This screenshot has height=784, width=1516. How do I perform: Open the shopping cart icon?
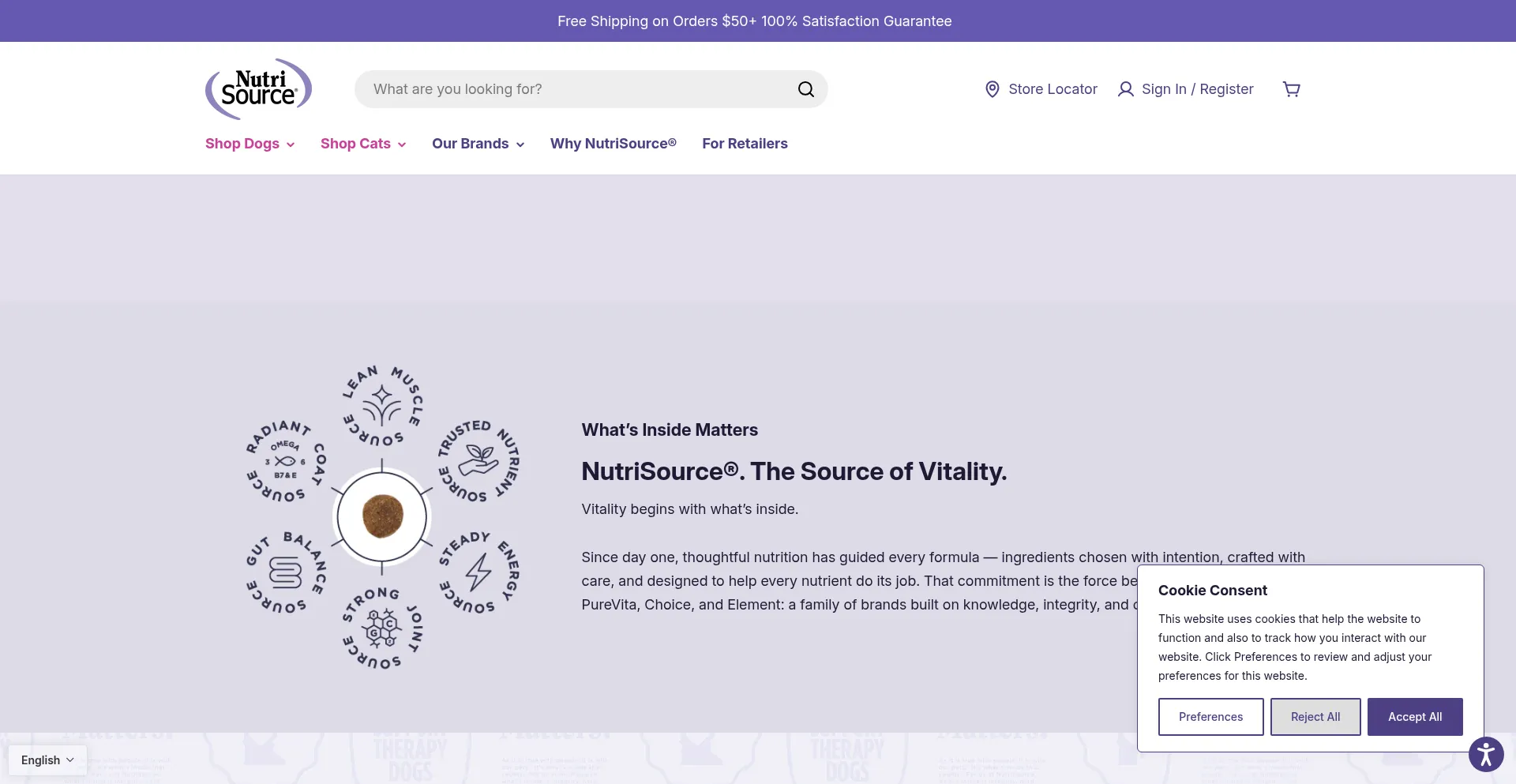coord(1292,89)
